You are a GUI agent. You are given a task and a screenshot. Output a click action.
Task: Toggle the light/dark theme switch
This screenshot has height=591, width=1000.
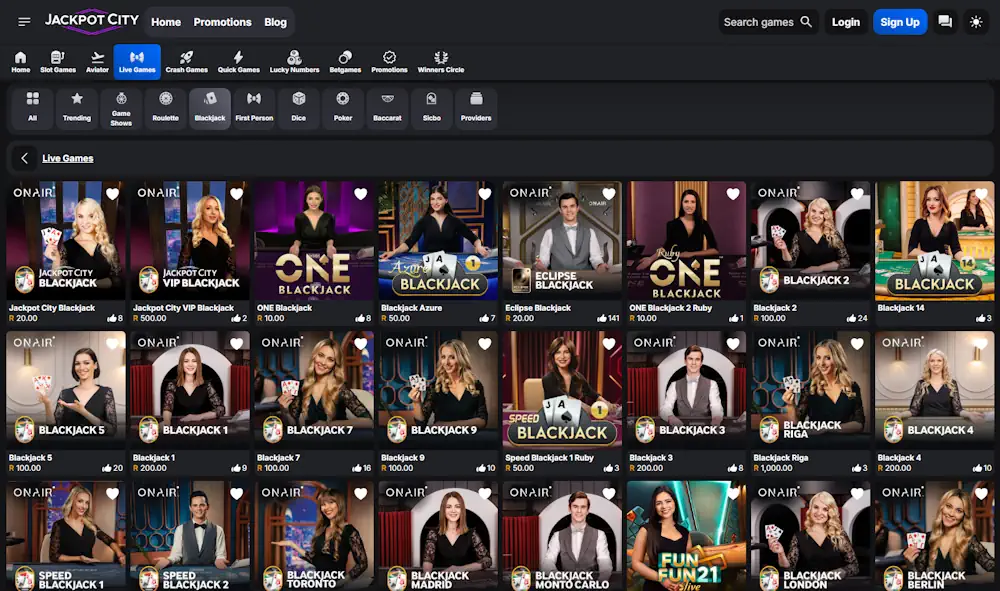click(976, 22)
